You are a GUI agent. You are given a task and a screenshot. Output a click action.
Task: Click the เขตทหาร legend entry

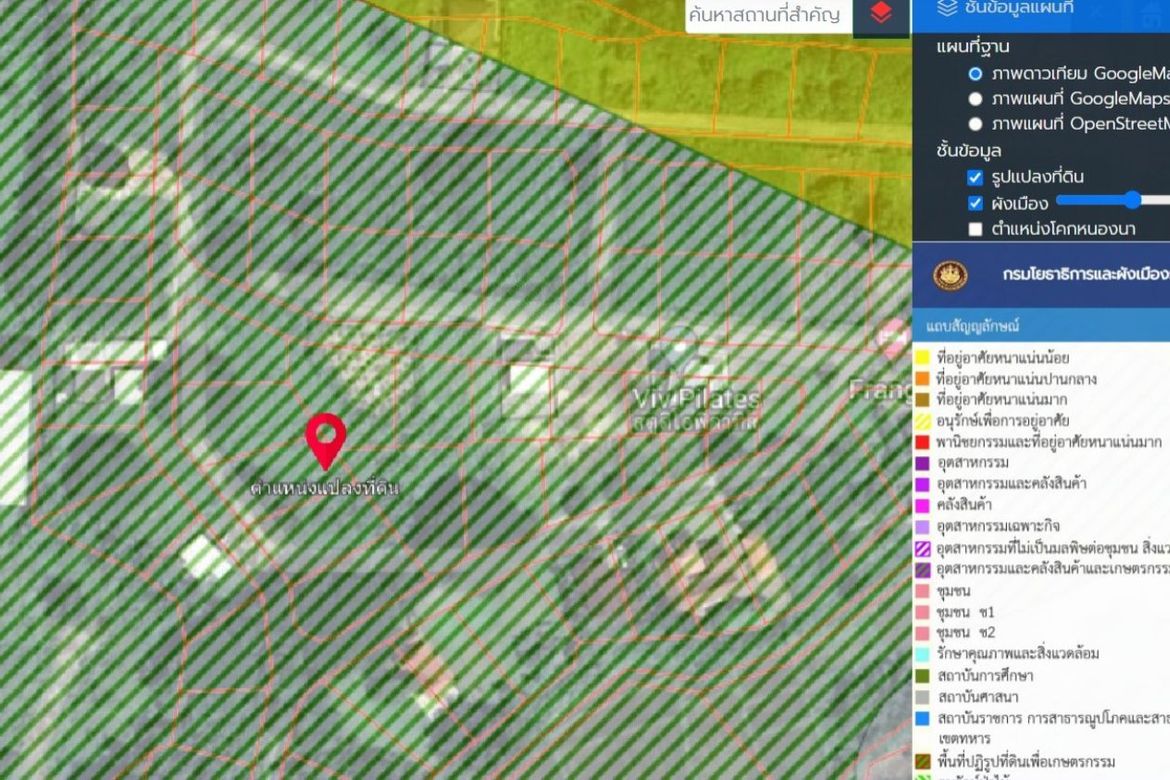tap(964, 739)
